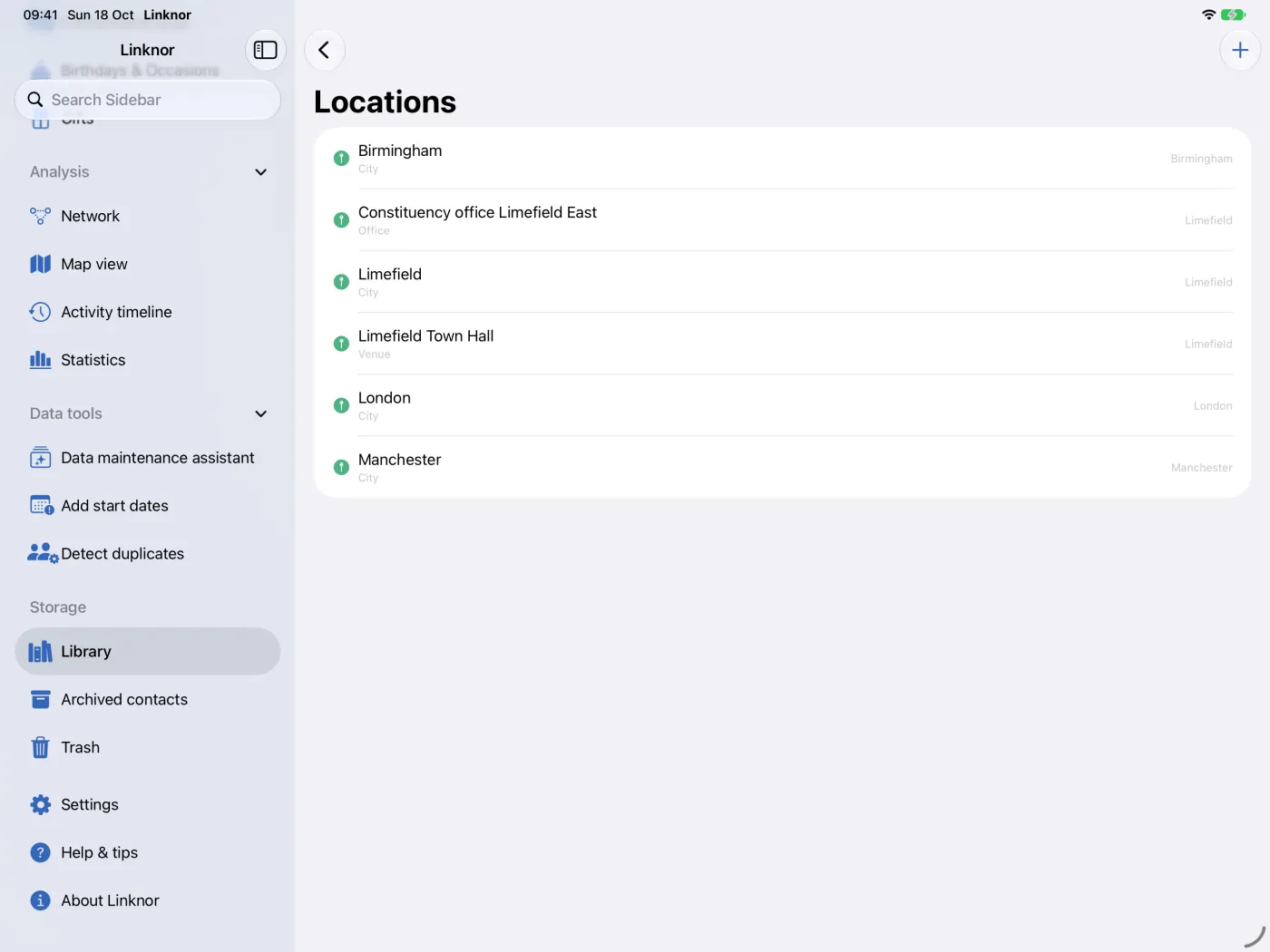Open the Trash bin icon
Screen dimensions: 1270x952
[40, 748]
